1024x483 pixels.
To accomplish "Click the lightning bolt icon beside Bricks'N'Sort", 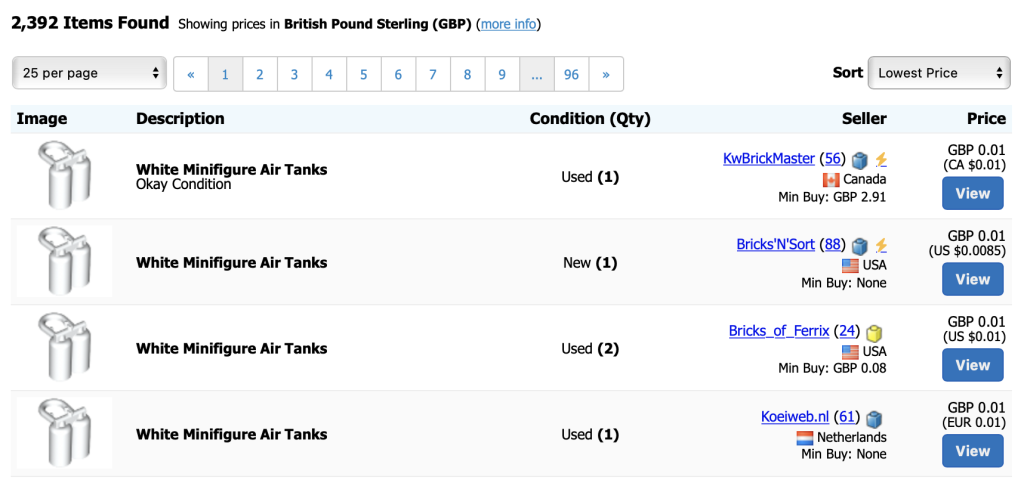I will pos(881,245).
